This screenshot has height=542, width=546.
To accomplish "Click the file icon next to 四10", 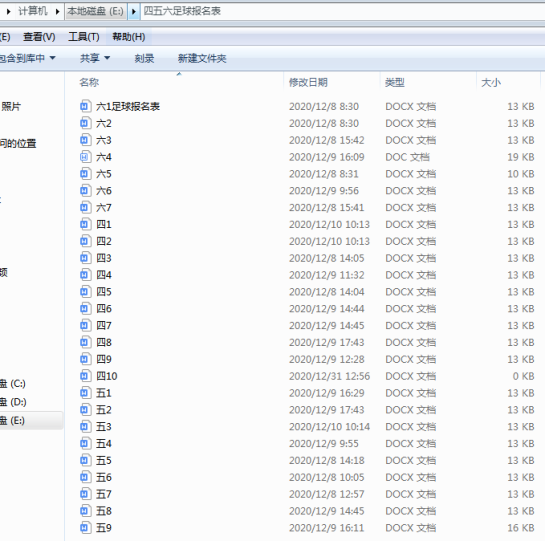I will click(x=85, y=376).
